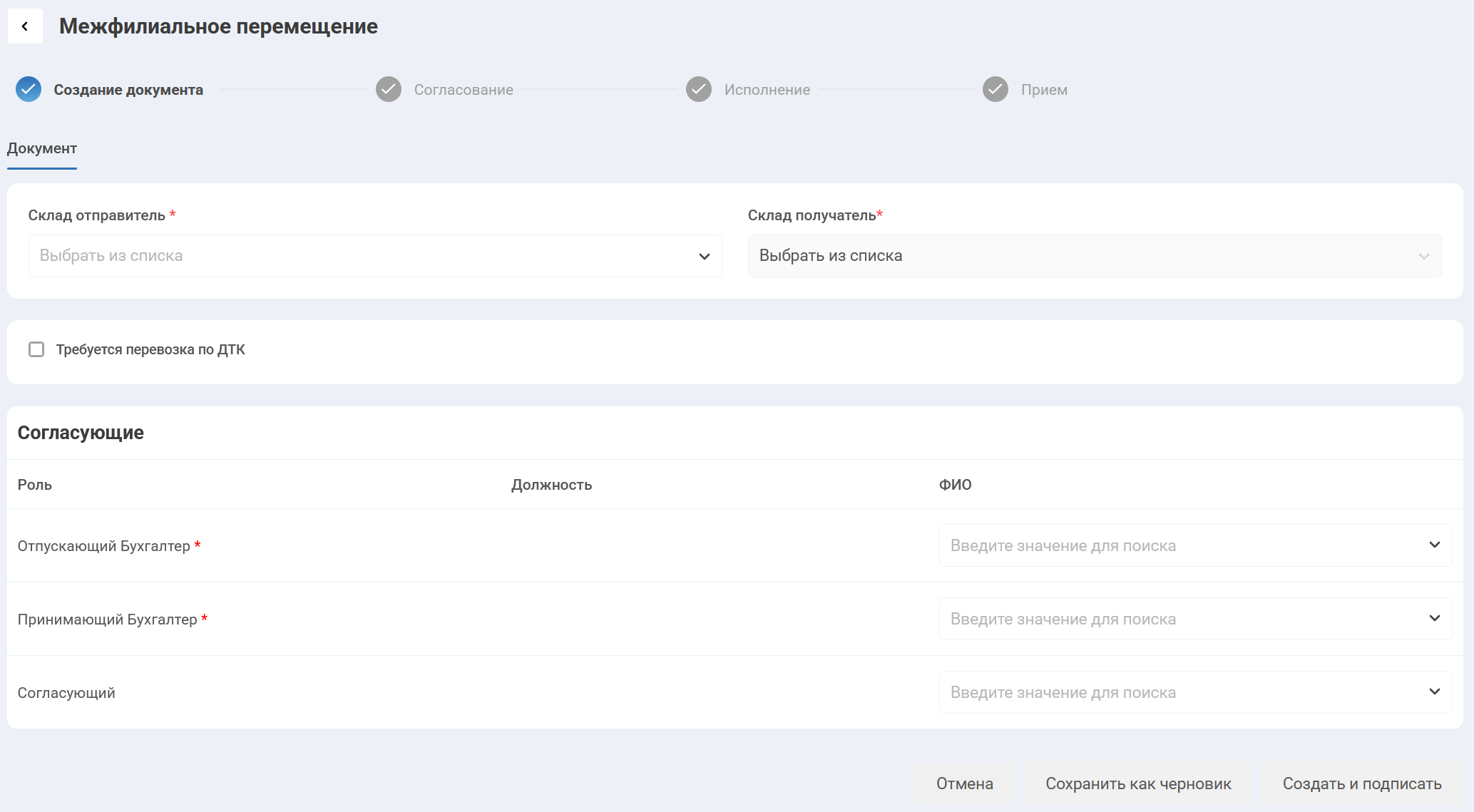Click Сохранить как черновик button
This screenshot has height=812, width=1474.
(x=1138, y=783)
